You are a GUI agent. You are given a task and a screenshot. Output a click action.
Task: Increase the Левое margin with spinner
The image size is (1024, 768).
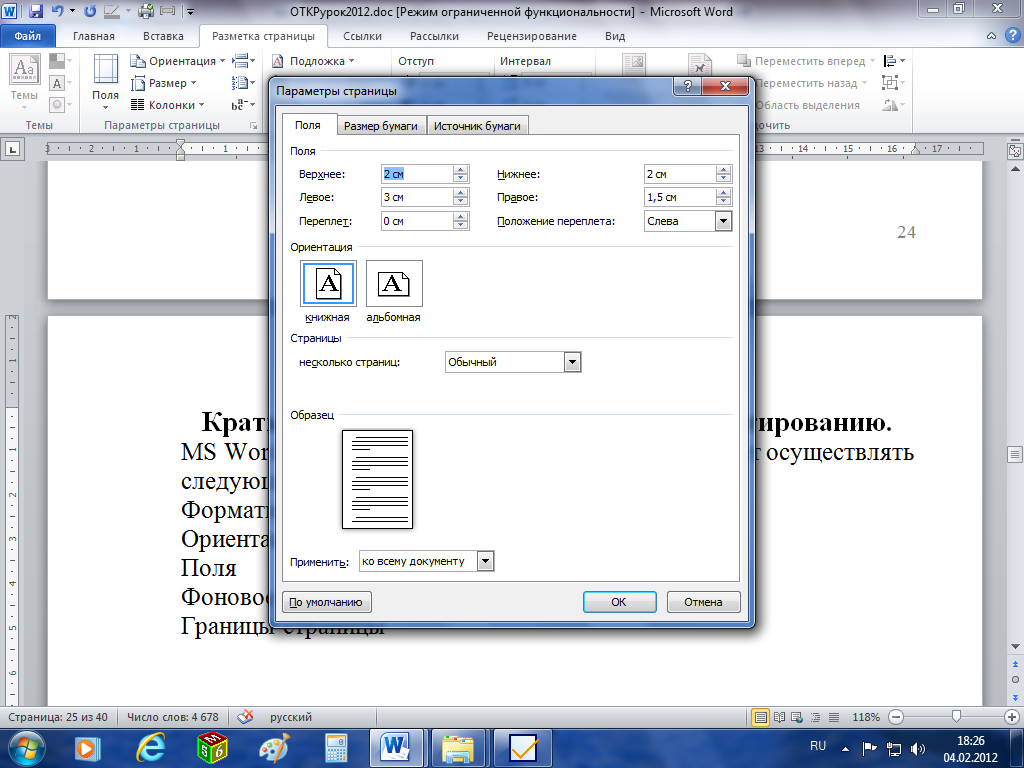pos(460,193)
